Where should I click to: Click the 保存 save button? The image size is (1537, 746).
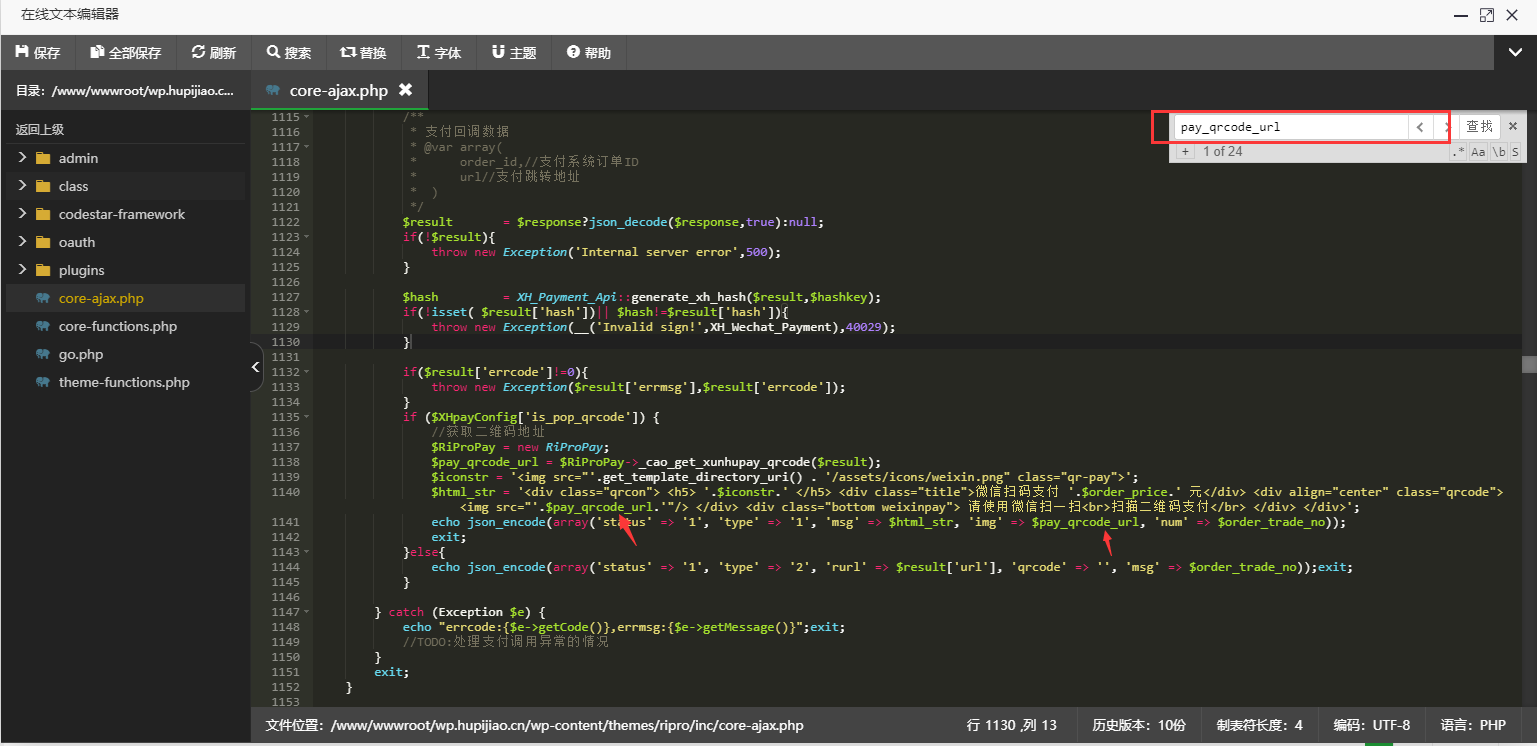[x=38, y=53]
